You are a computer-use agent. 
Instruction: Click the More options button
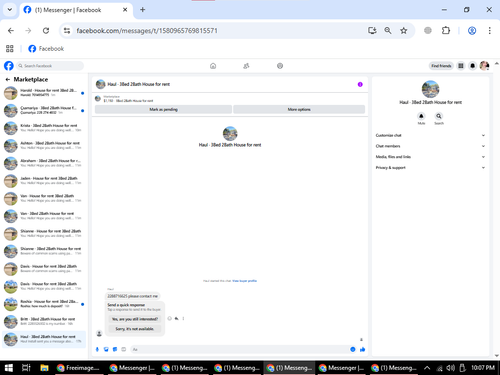(299, 109)
